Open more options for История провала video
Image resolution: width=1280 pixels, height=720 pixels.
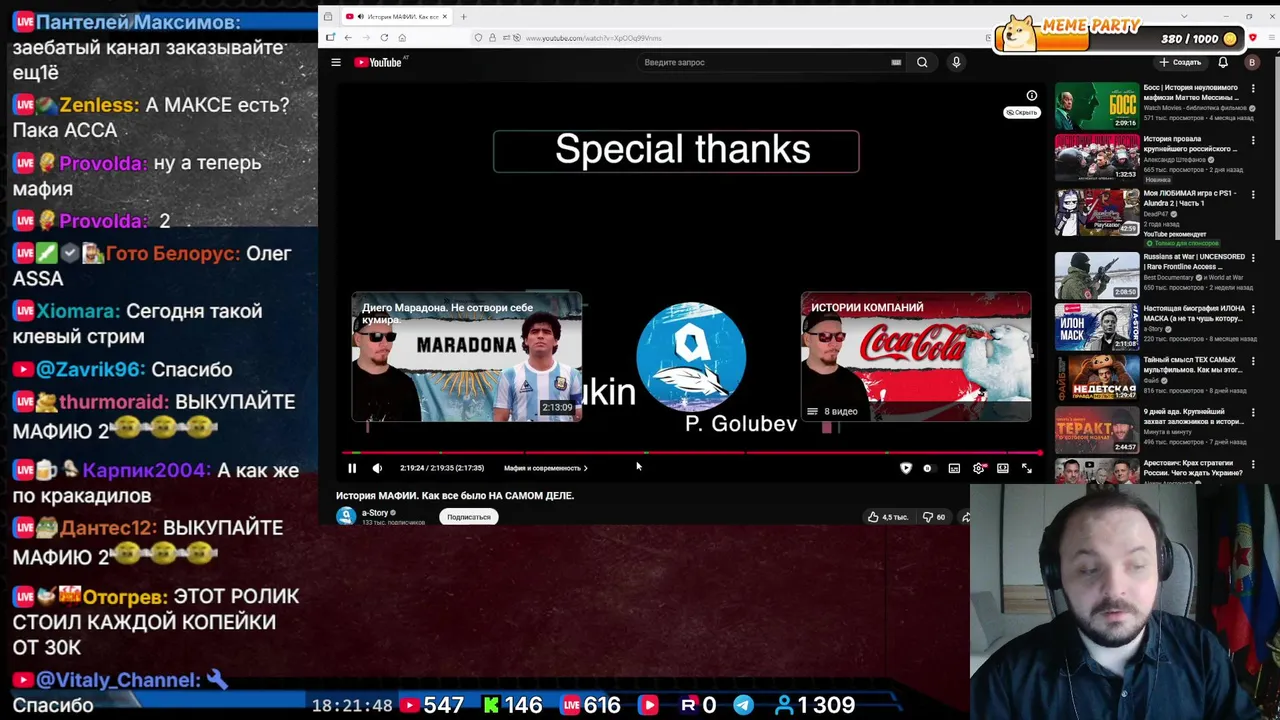1253,141
